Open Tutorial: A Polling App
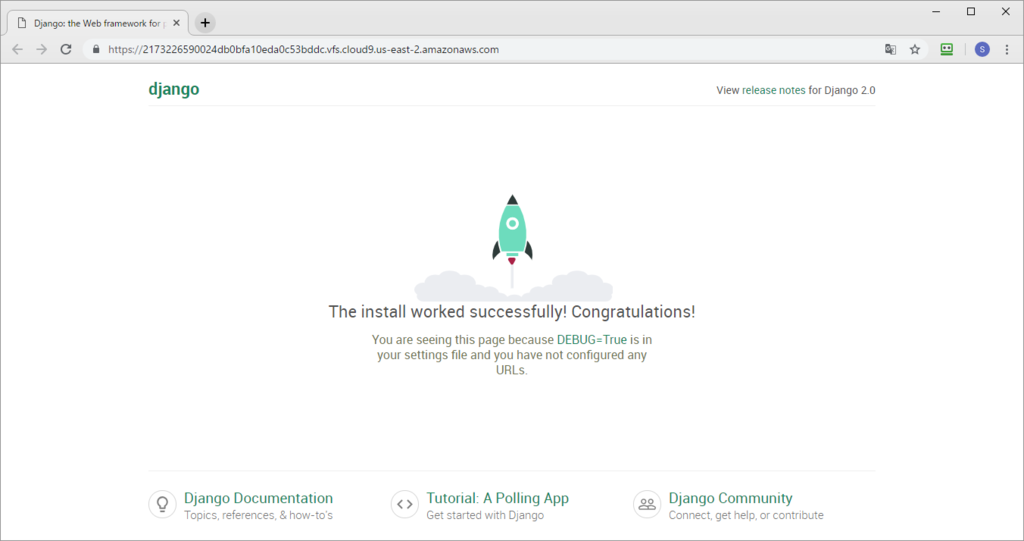The width and height of the screenshot is (1024, 541). tap(498, 498)
